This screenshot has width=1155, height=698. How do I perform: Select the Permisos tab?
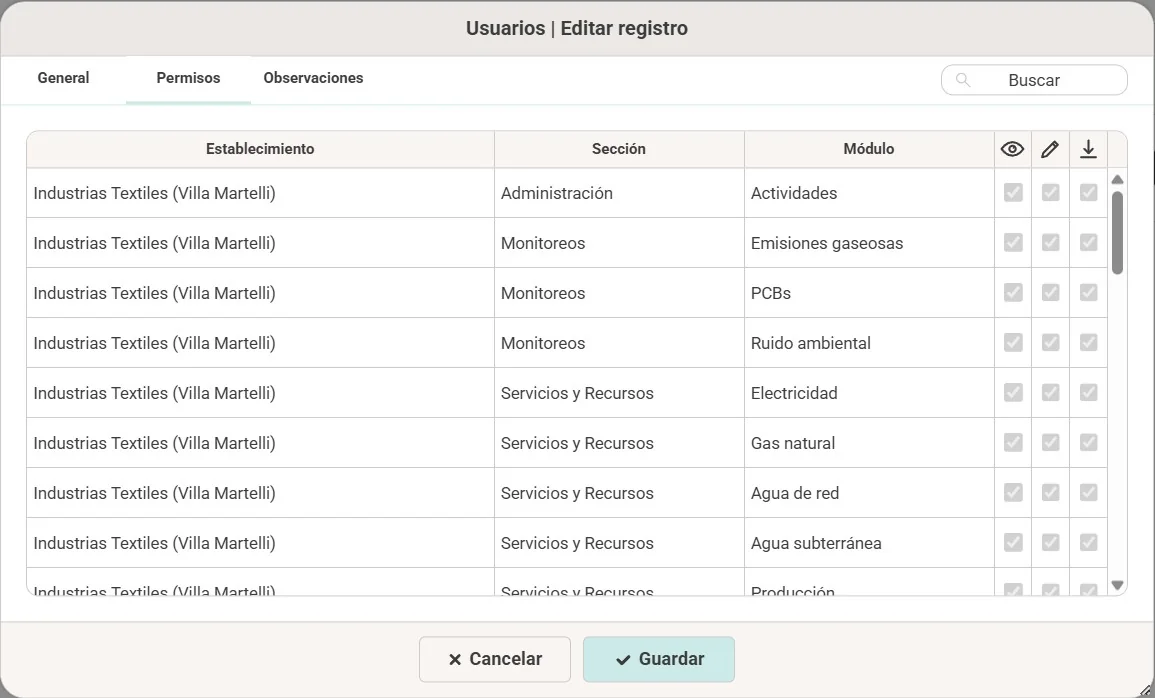pos(189,78)
